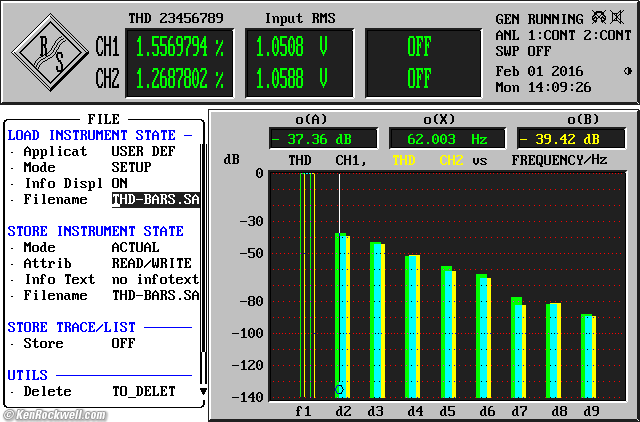Click the CH1 OFF display in the third box
Viewport: 640px width, 422px height.
pyautogui.click(x=419, y=47)
